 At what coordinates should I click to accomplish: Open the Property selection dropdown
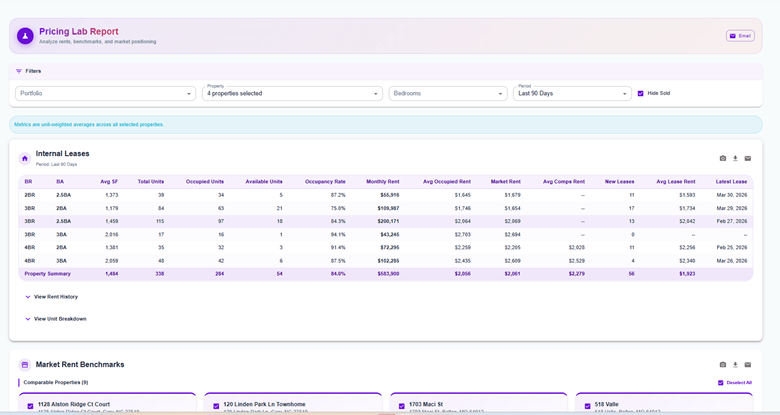click(293, 93)
